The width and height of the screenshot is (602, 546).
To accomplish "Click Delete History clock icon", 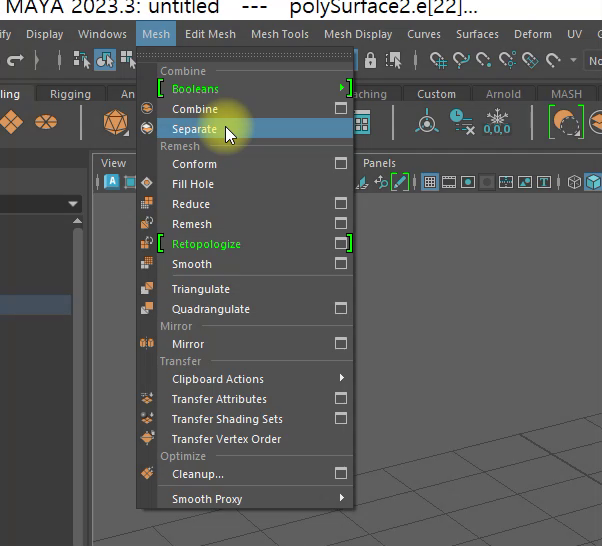I will [x=462, y=122].
